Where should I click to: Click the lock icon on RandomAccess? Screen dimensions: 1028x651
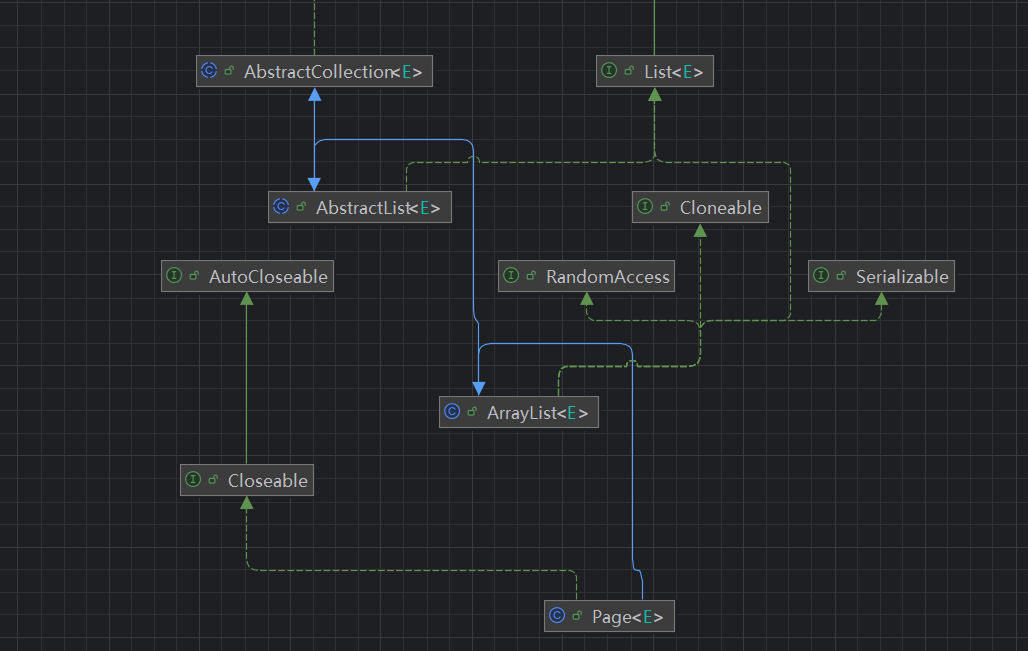[531, 275]
